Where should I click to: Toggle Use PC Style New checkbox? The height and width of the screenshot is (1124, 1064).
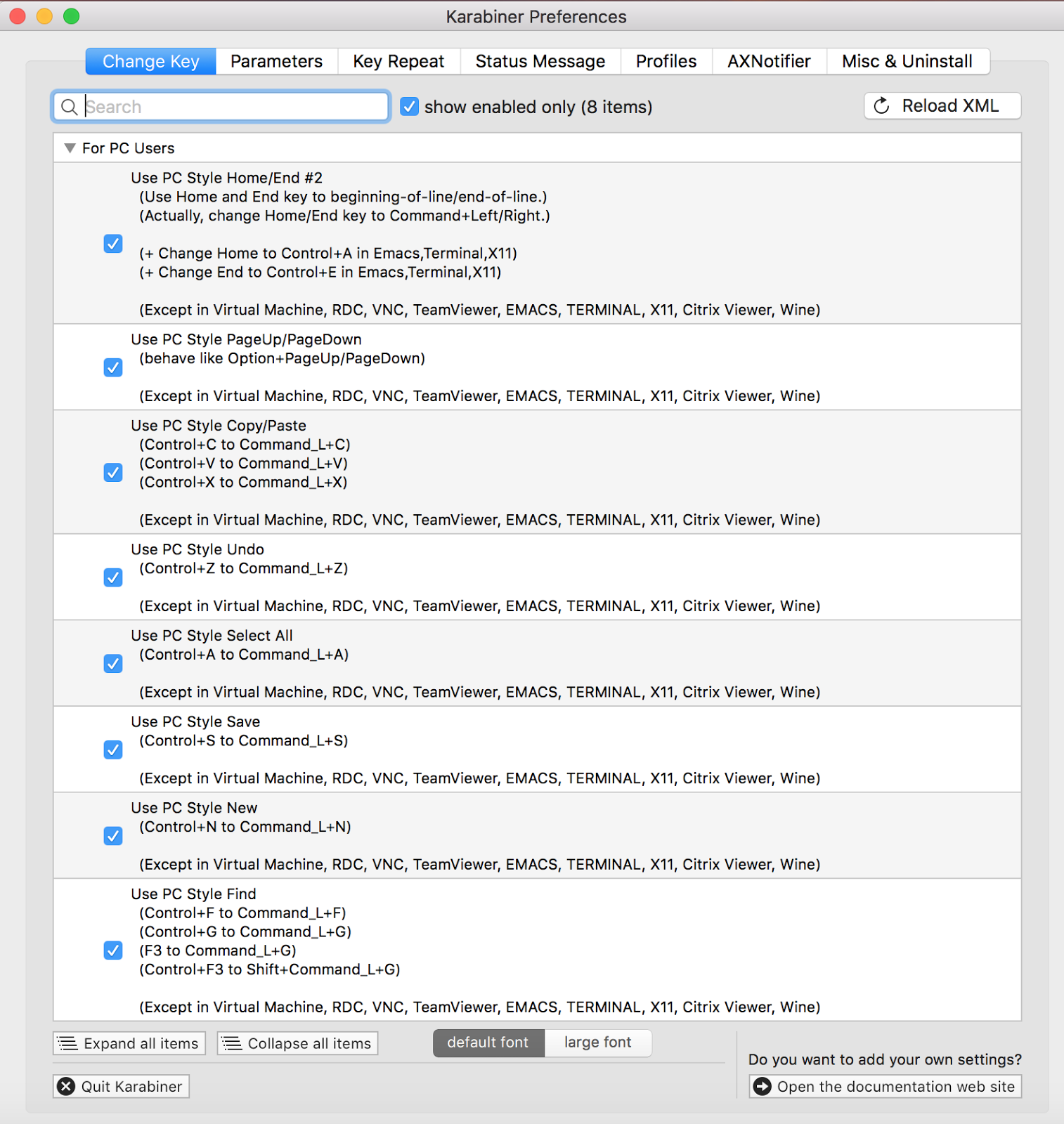click(x=113, y=836)
